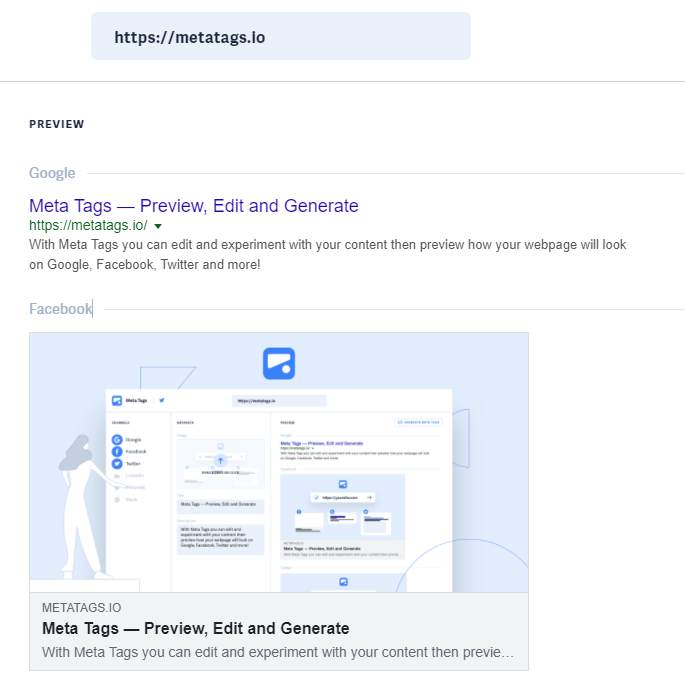
Task: Click the Facebook section label
Action: [61, 309]
